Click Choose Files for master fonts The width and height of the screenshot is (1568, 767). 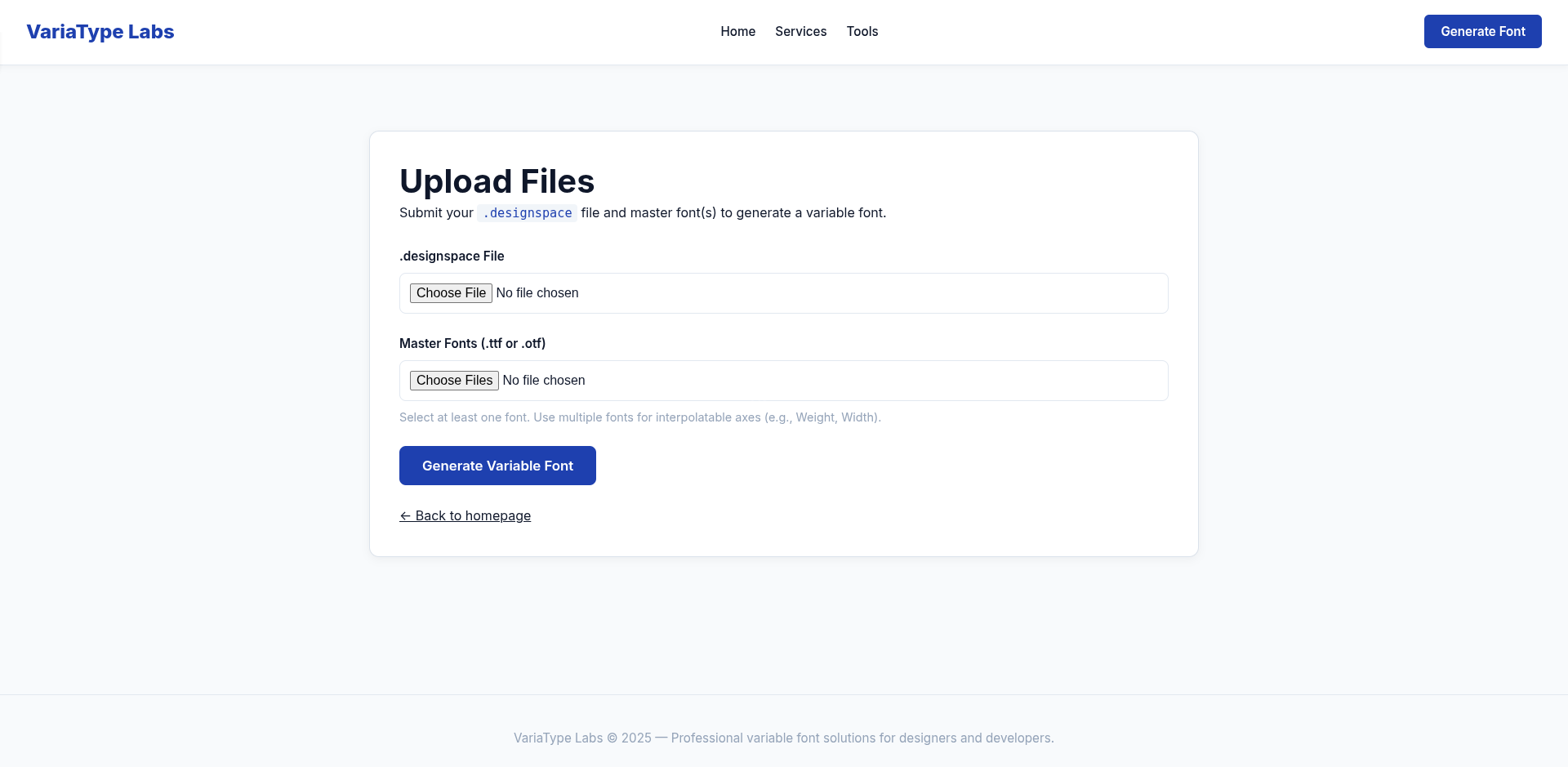point(454,380)
